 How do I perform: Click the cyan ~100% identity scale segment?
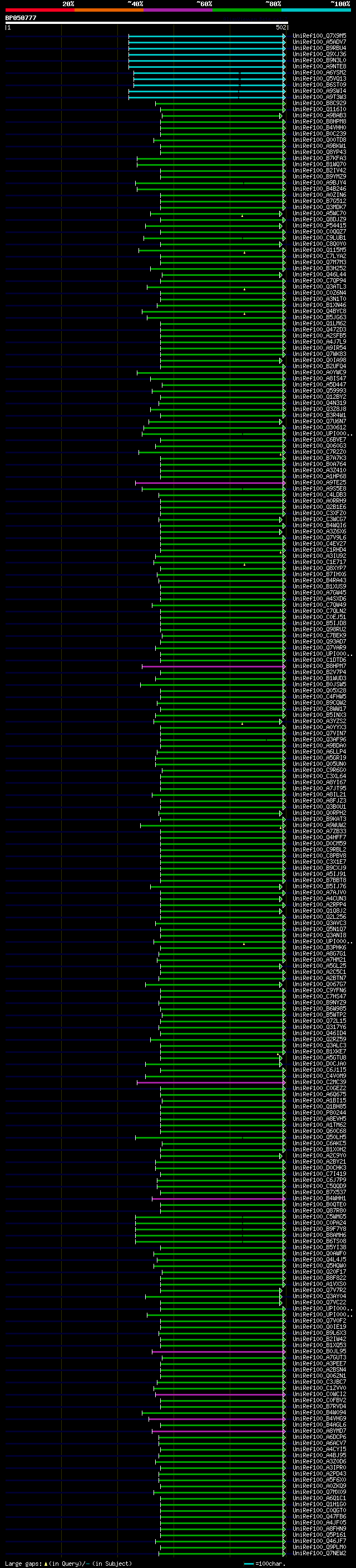click(316, 10)
